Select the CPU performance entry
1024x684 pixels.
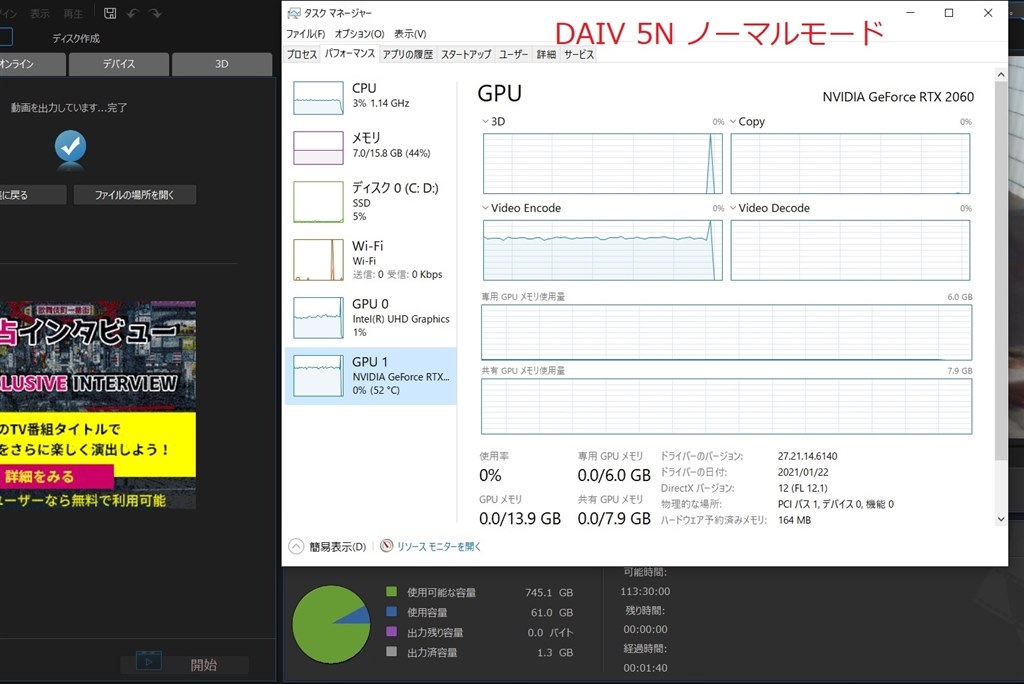pyautogui.click(x=371, y=97)
